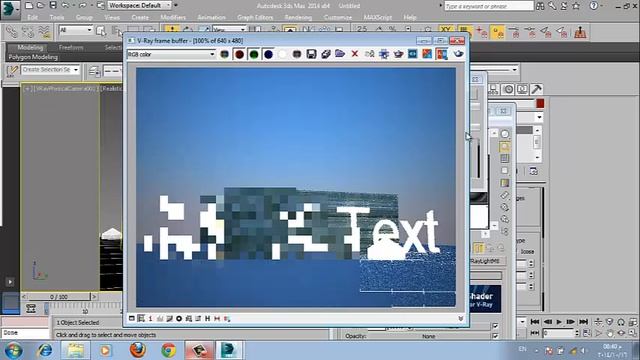The height and width of the screenshot is (360, 640).
Task: Click the Opacity None map button
Action: click(429, 336)
